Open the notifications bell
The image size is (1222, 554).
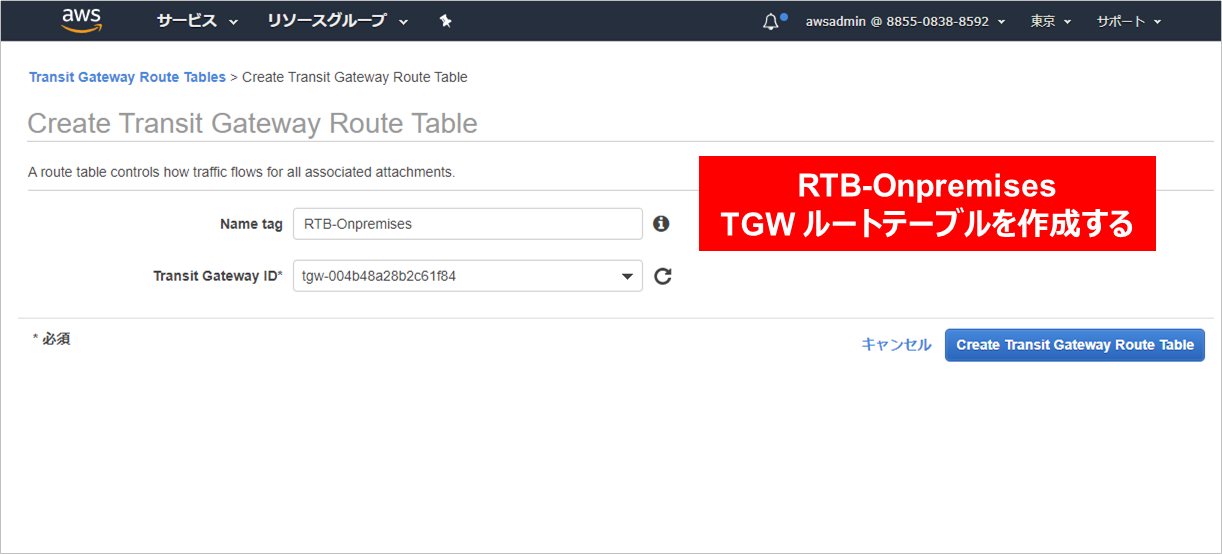pos(770,21)
